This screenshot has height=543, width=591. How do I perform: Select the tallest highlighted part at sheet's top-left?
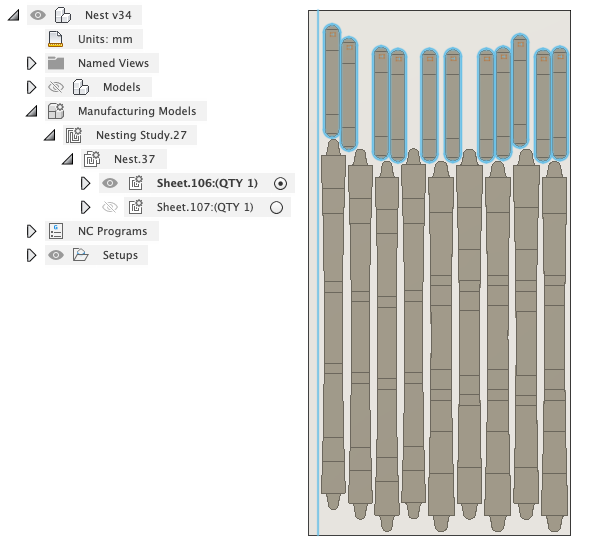pos(332,81)
